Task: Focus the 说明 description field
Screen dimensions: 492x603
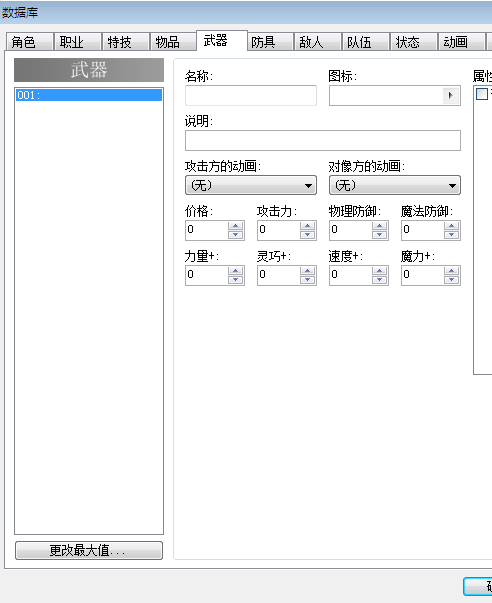Action: 323,140
